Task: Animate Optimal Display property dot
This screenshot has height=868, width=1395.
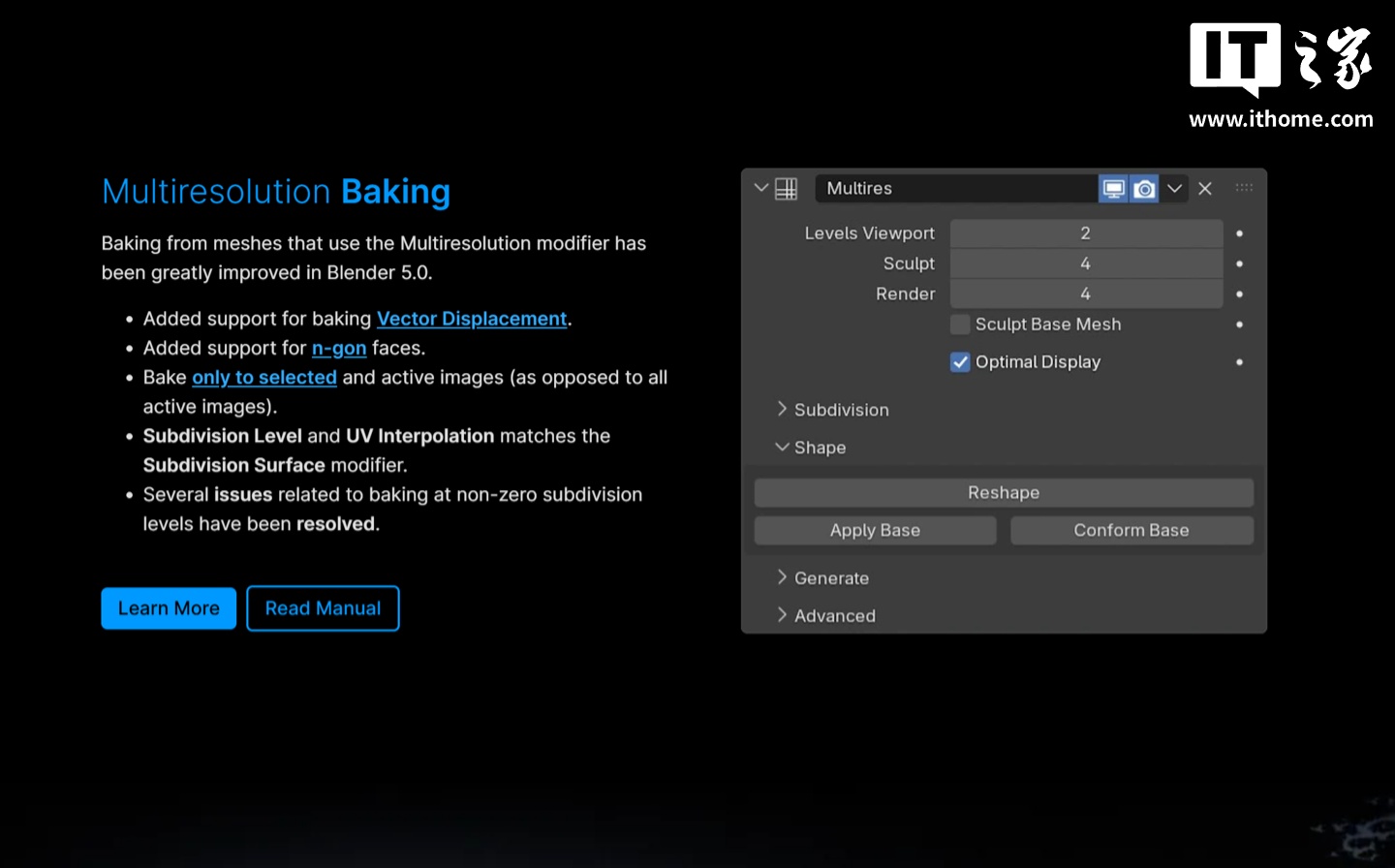Action: 1240,362
